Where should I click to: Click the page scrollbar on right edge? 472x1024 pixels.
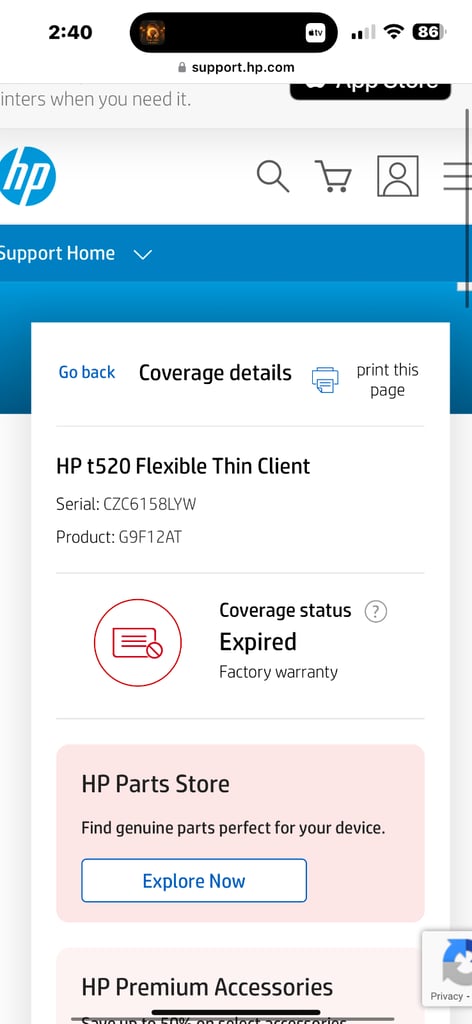467,176
